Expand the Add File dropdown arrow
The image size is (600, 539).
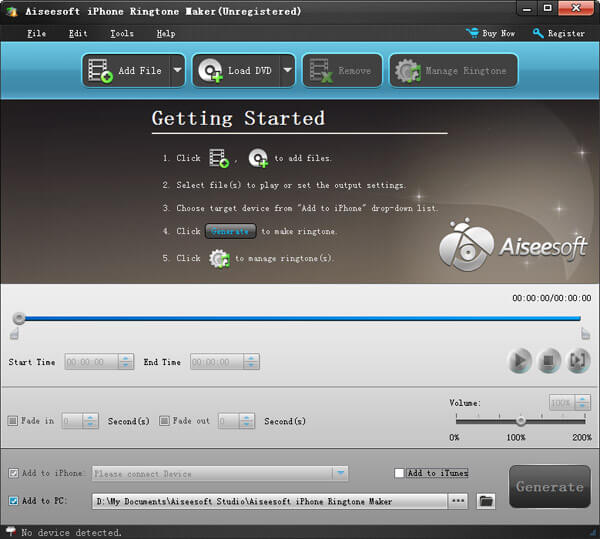coord(178,70)
